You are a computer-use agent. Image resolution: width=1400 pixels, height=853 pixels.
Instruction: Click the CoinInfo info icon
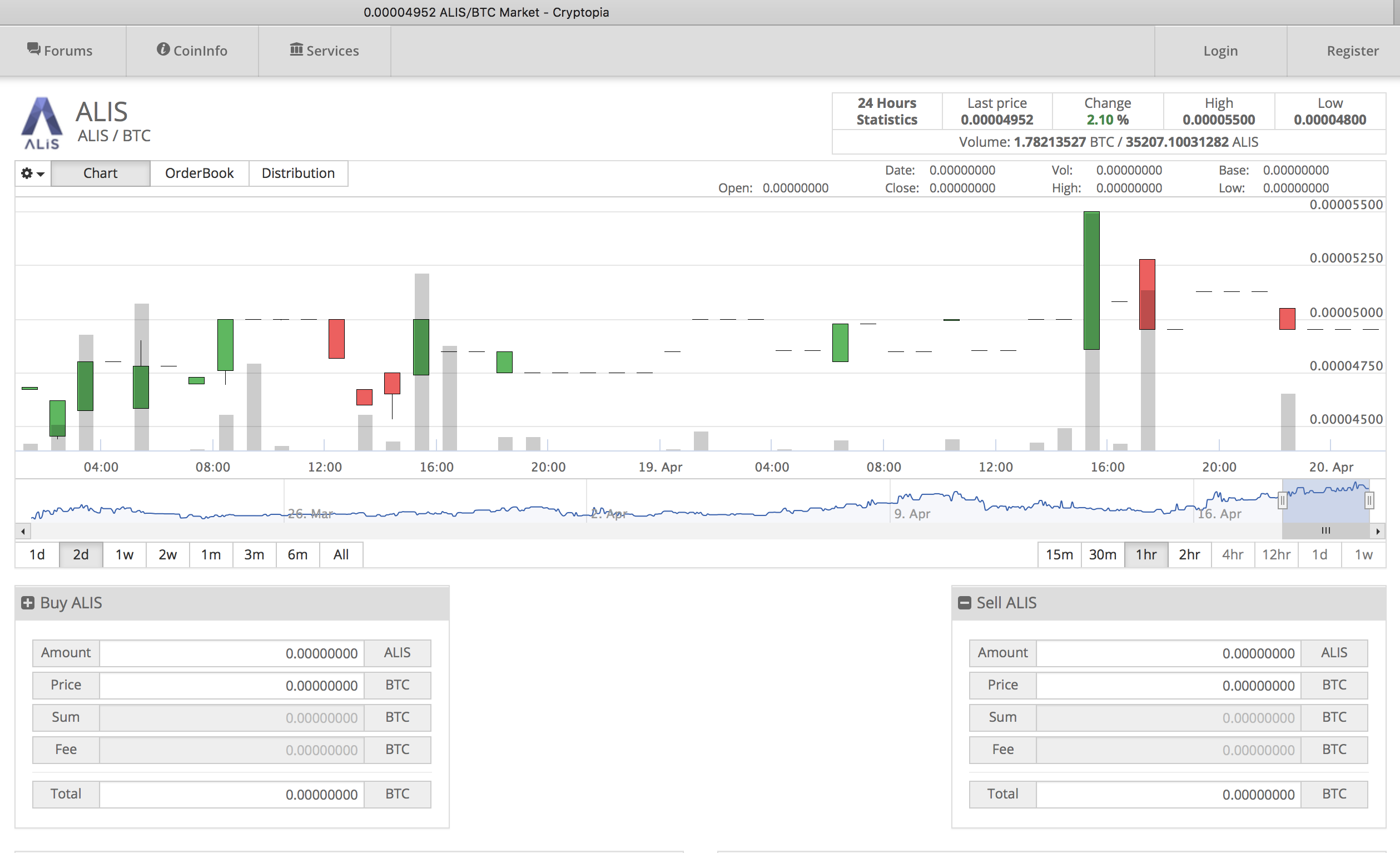[x=163, y=49]
